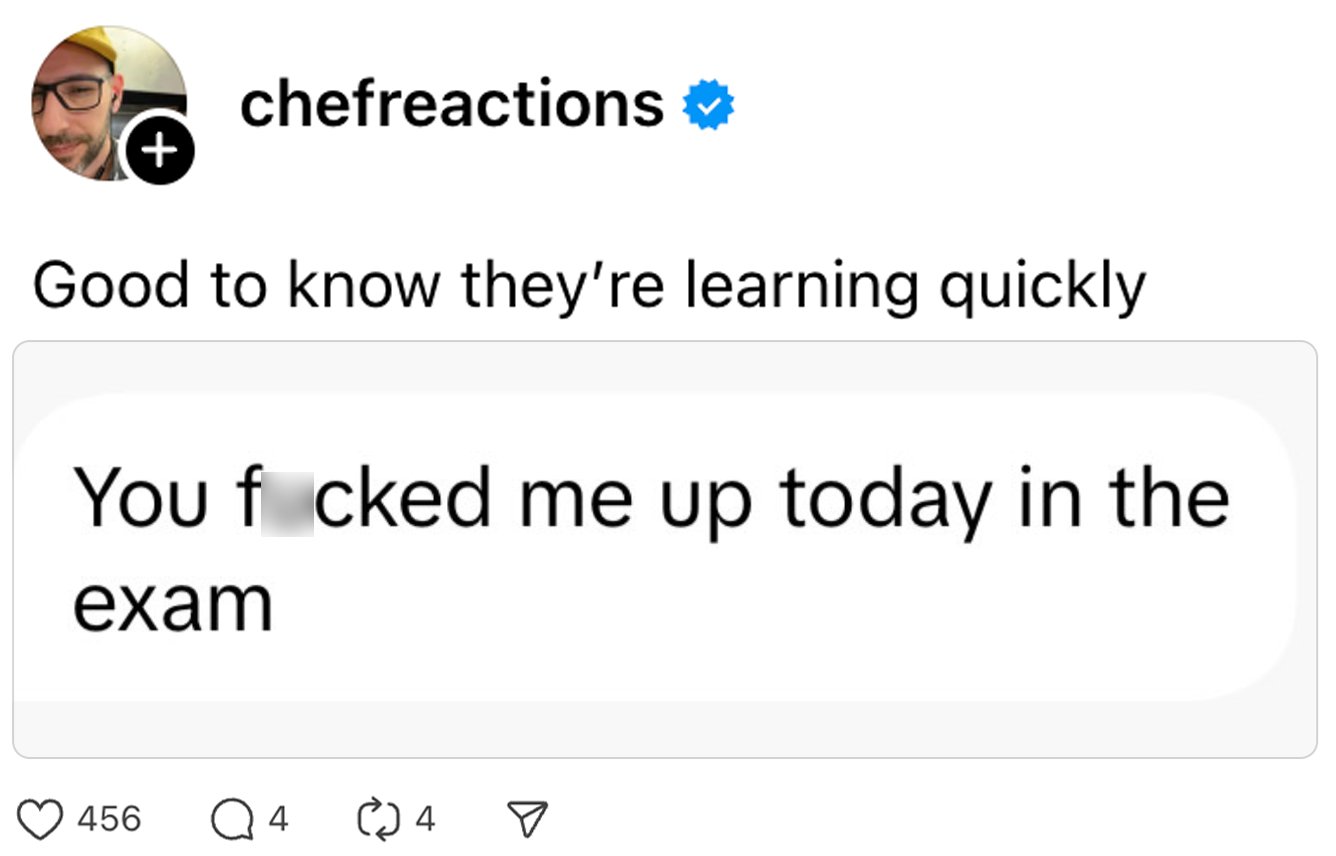1336x856 pixels.
Task: Click the word "exam" in the screenshot
Action: [172, 605]
